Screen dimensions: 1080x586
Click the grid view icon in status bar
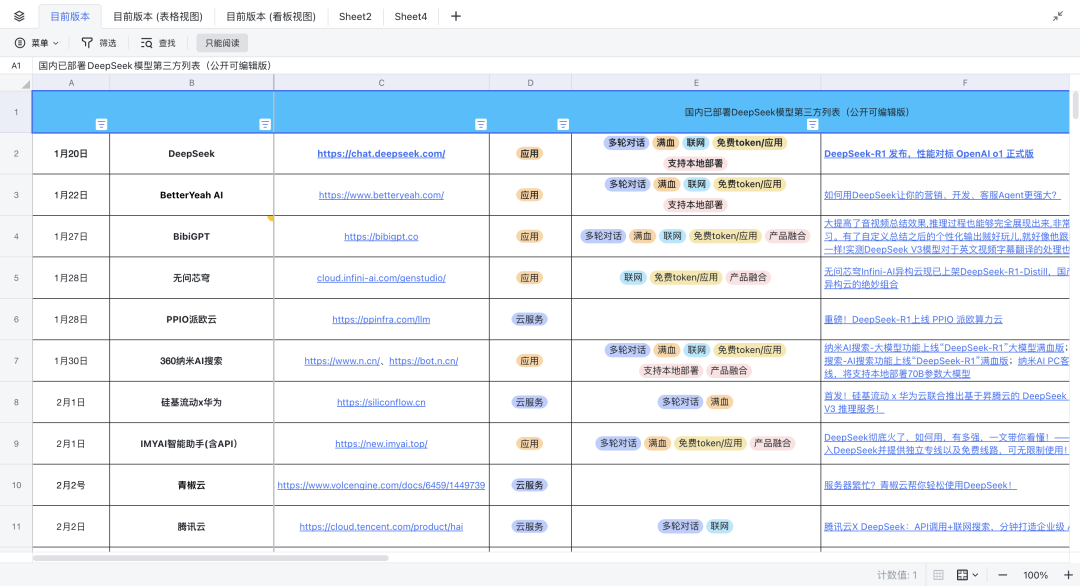point(938,575)
